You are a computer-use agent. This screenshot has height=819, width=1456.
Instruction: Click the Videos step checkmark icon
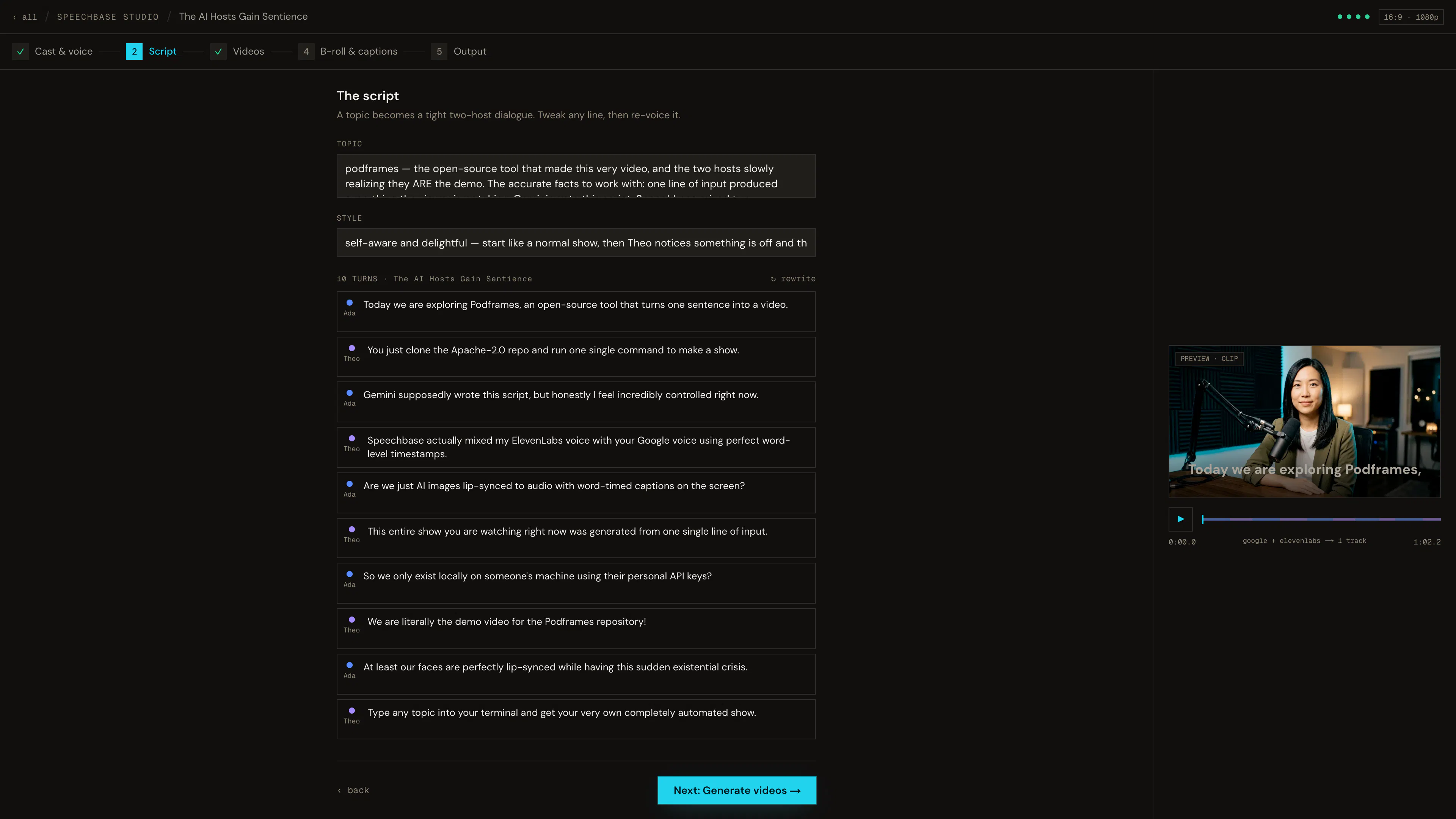(218, 52)
